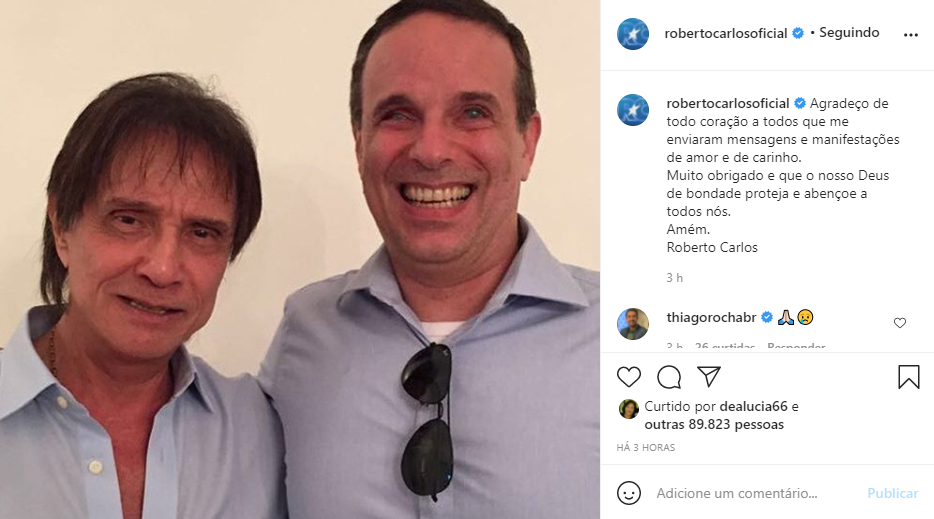Viewport: 934px width, 519px height.
Task: Like the post with the heart icon
Action: click(x=629, y=377)
